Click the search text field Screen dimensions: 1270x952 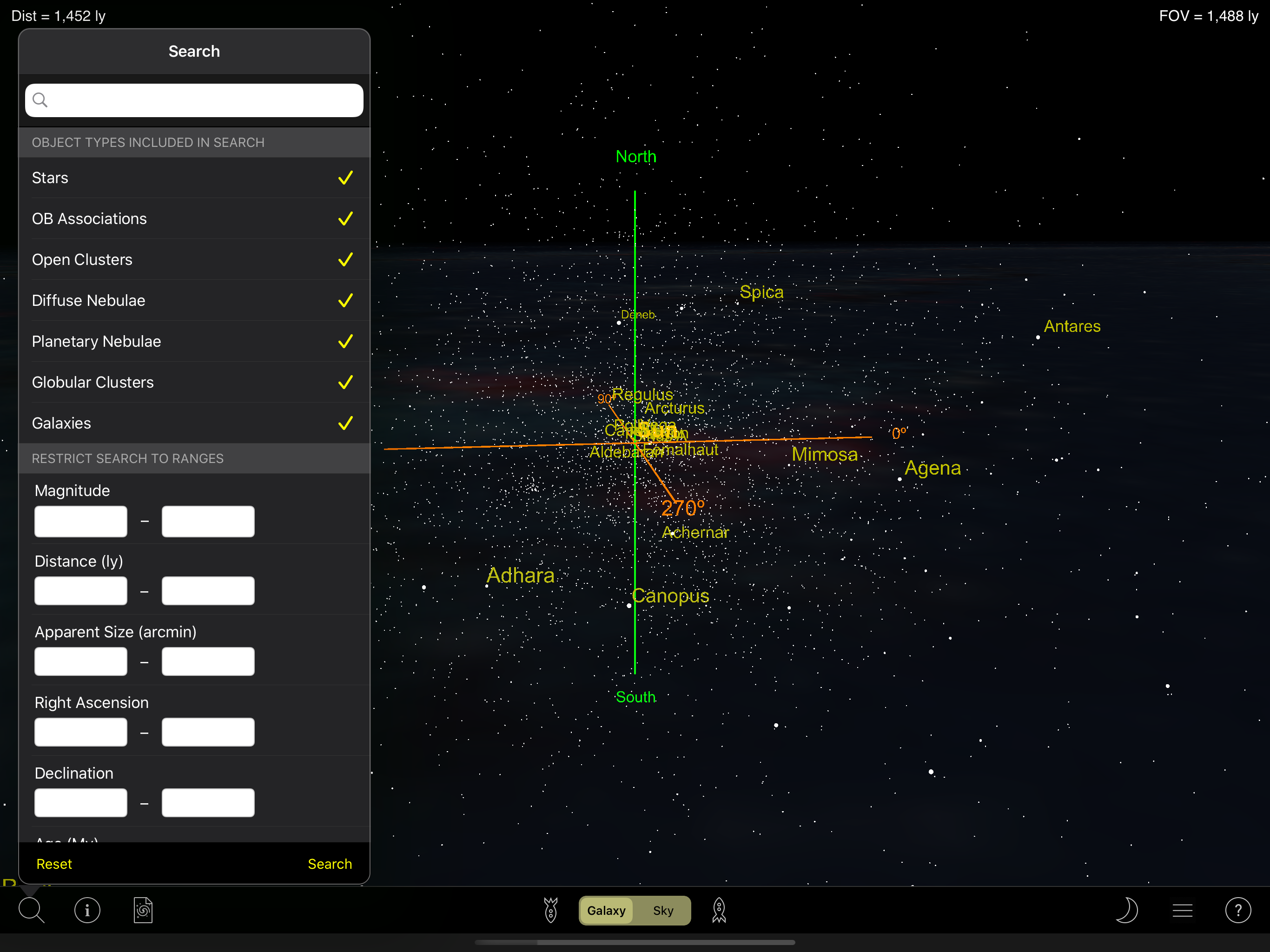click(194, 100)
